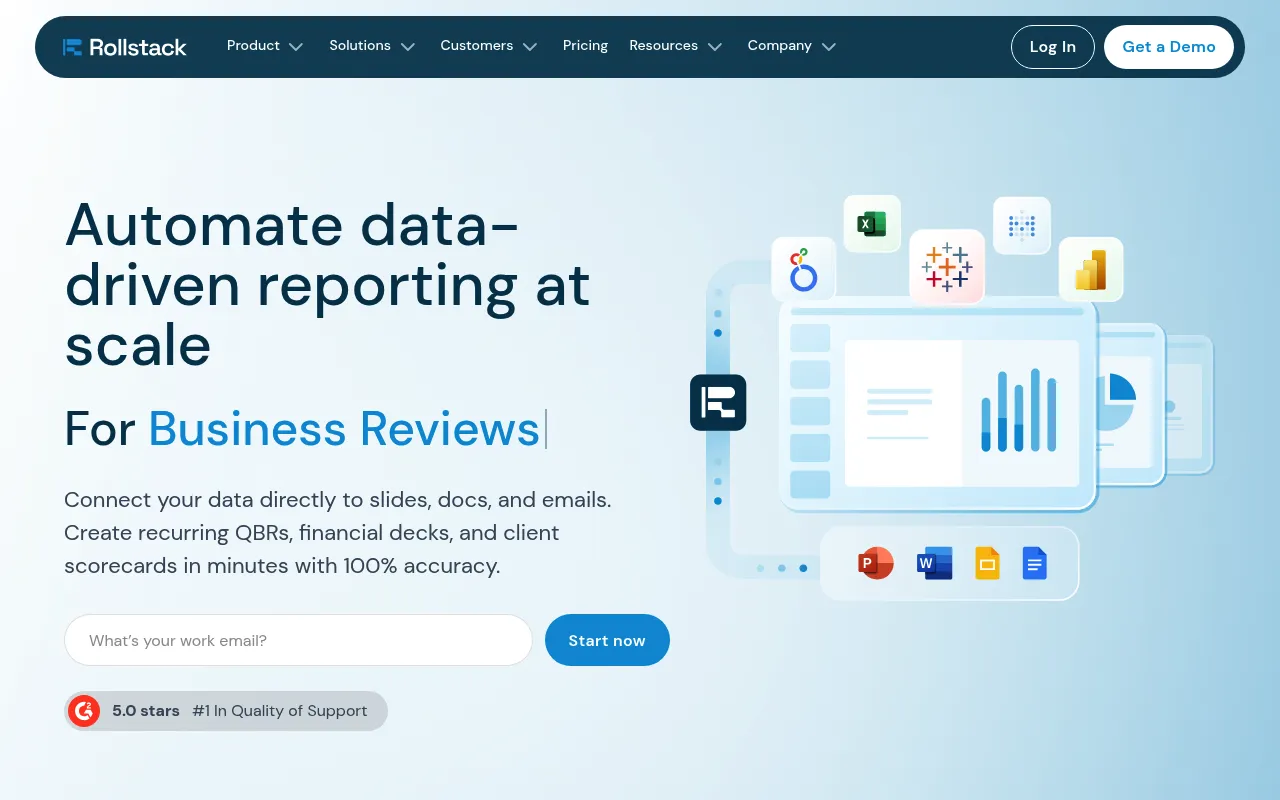Click the Get a Demo button
1280x800 pixels.
[x=1169, y=47]
